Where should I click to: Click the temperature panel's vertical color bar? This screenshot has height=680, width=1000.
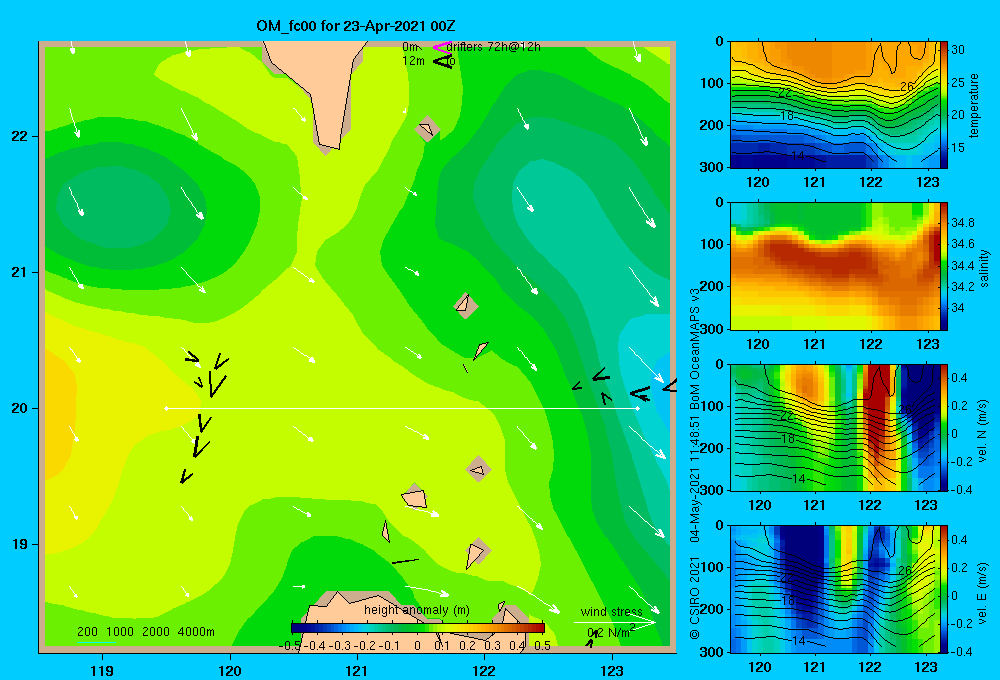(944, 105)
